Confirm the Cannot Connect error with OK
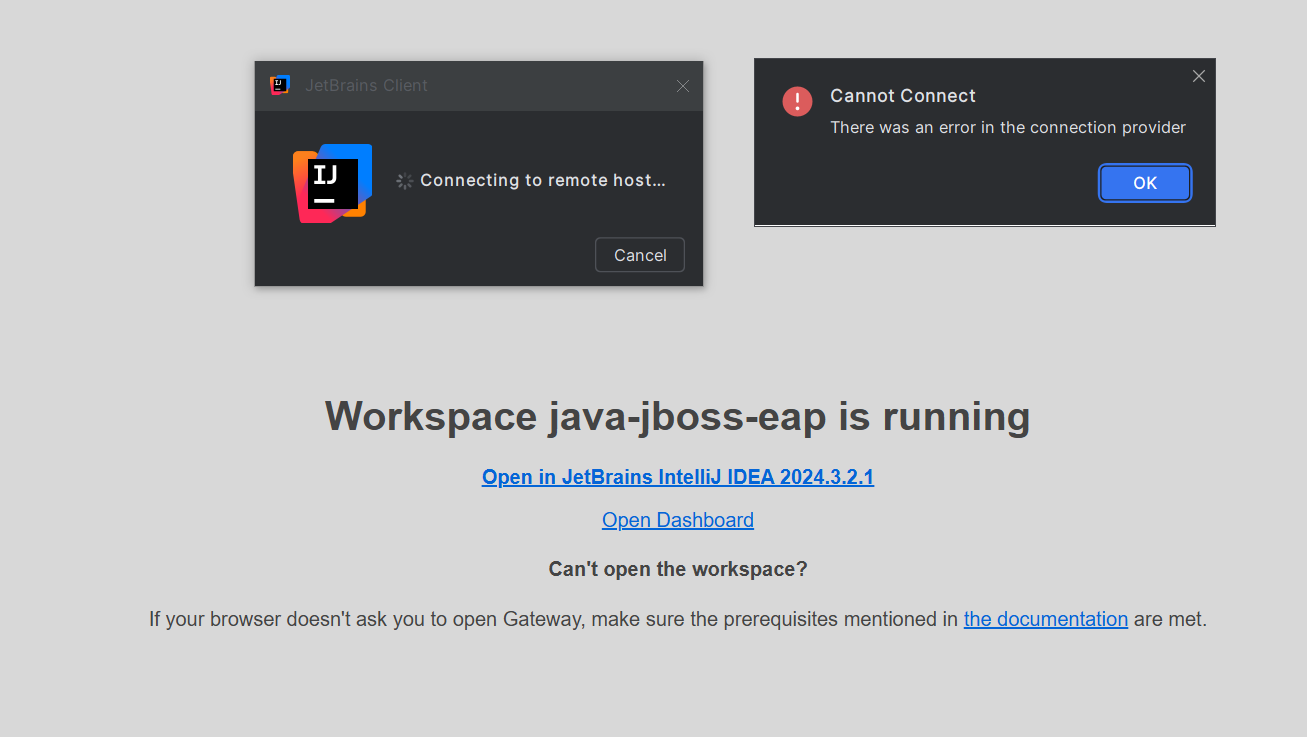This screenshot has height=737, width=1307. click(x=1145, y=183)
